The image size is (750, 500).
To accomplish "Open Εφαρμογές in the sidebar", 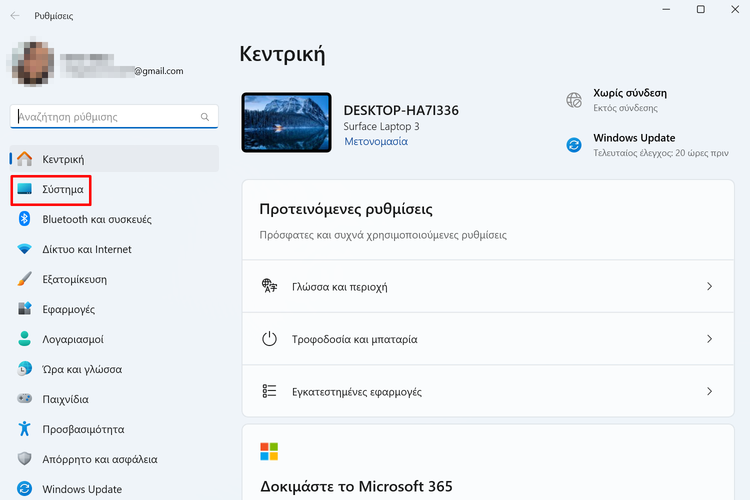I will pyautogui.click(x=114, y=309).
